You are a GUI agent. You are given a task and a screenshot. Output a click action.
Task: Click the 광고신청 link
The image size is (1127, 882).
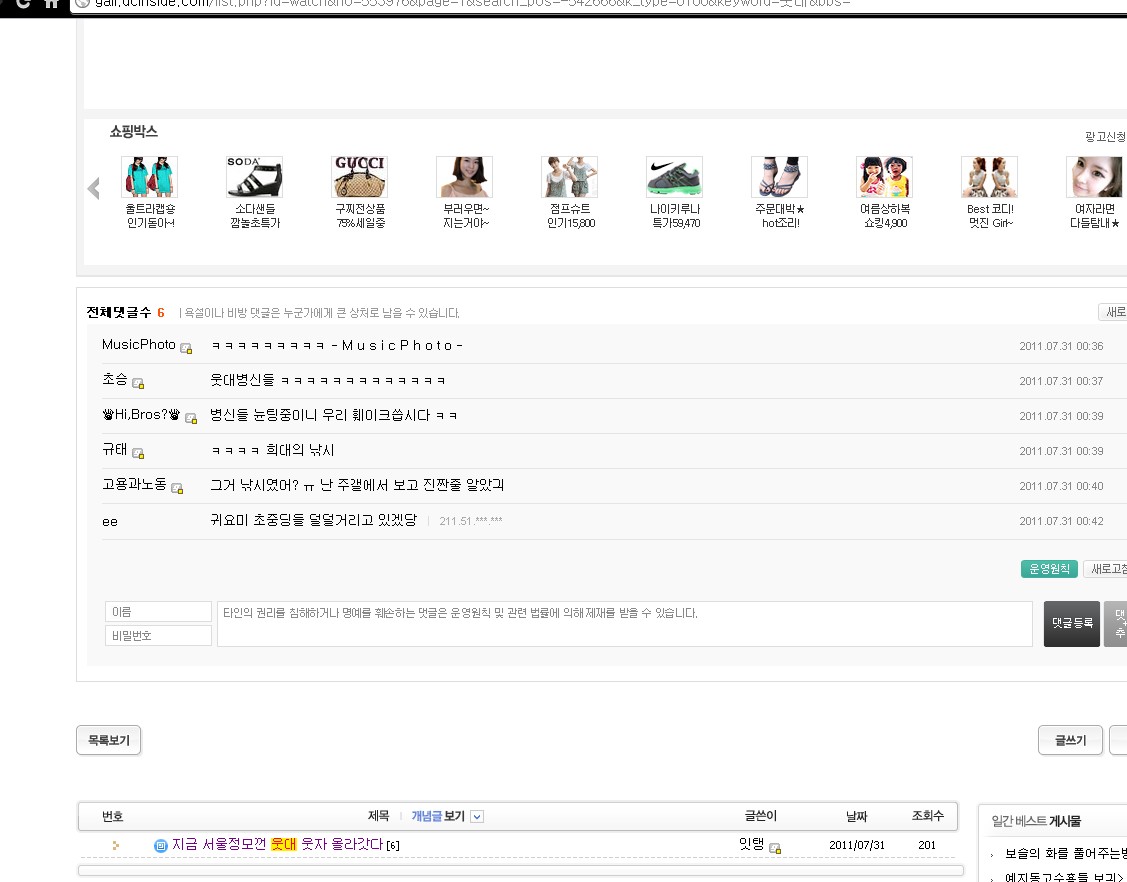[1105, 137]
